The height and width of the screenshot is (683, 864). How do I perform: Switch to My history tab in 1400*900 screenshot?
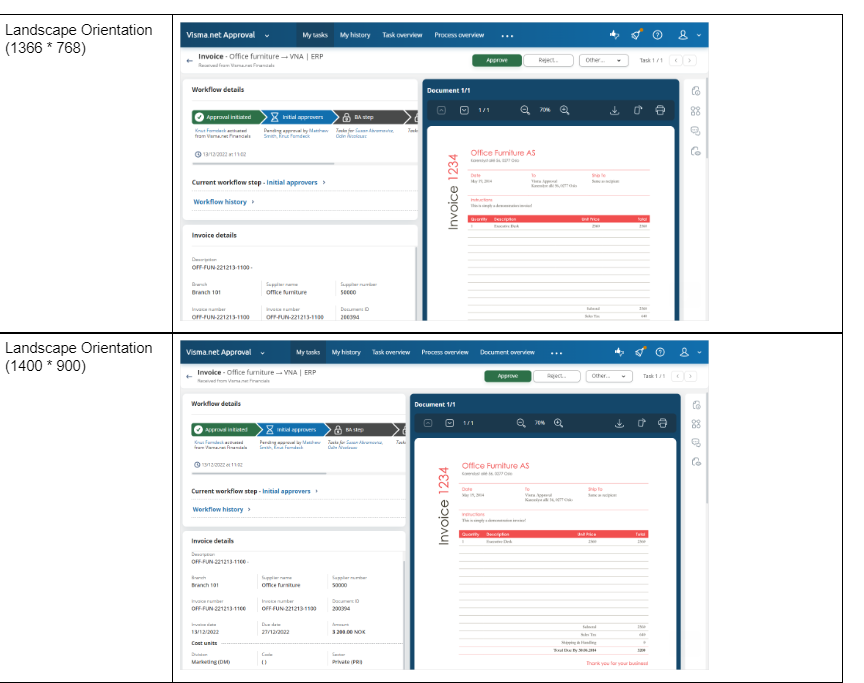point(346,353)
